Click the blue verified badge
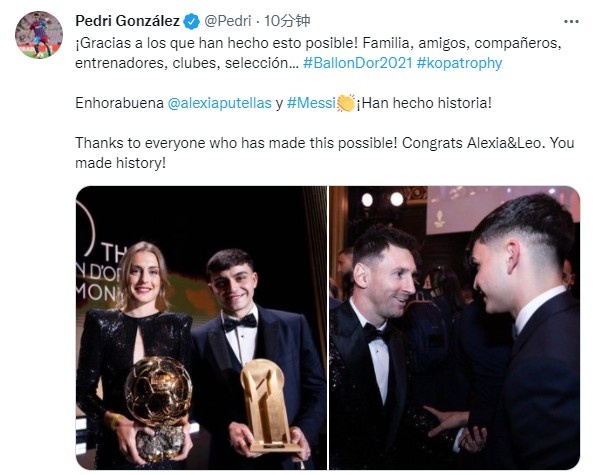Image resolution: width=593 pixels, height=475 pixels. click(x=191, y=21)
